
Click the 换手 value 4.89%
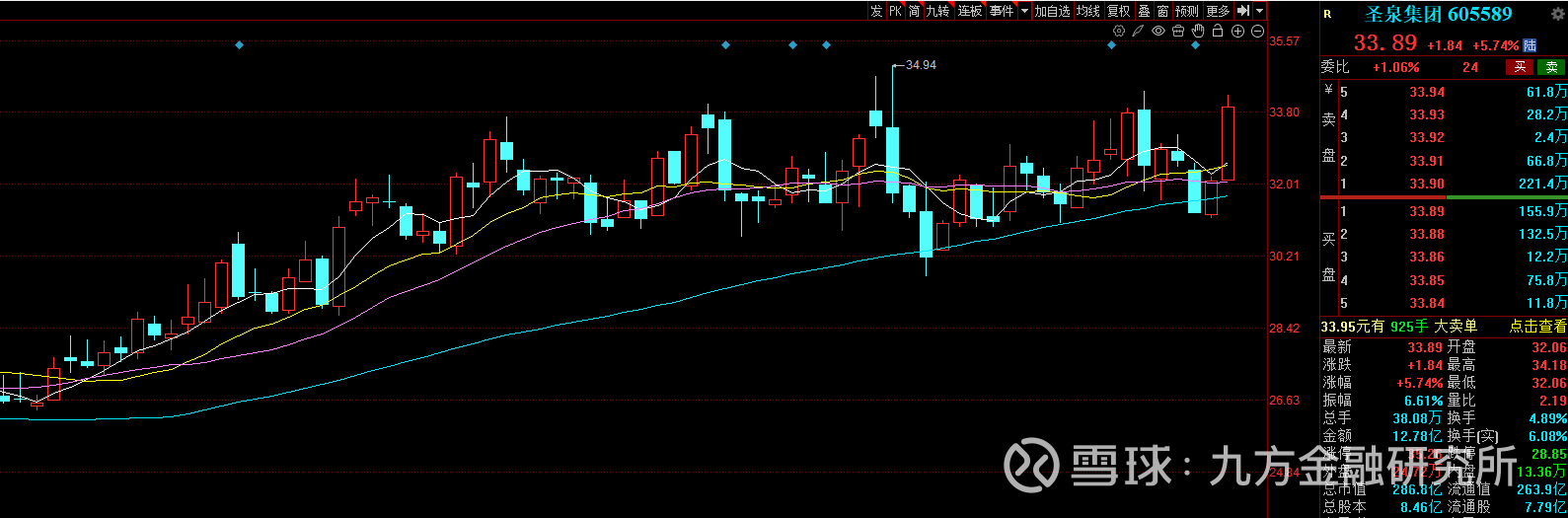click(x=1546, y=418)
